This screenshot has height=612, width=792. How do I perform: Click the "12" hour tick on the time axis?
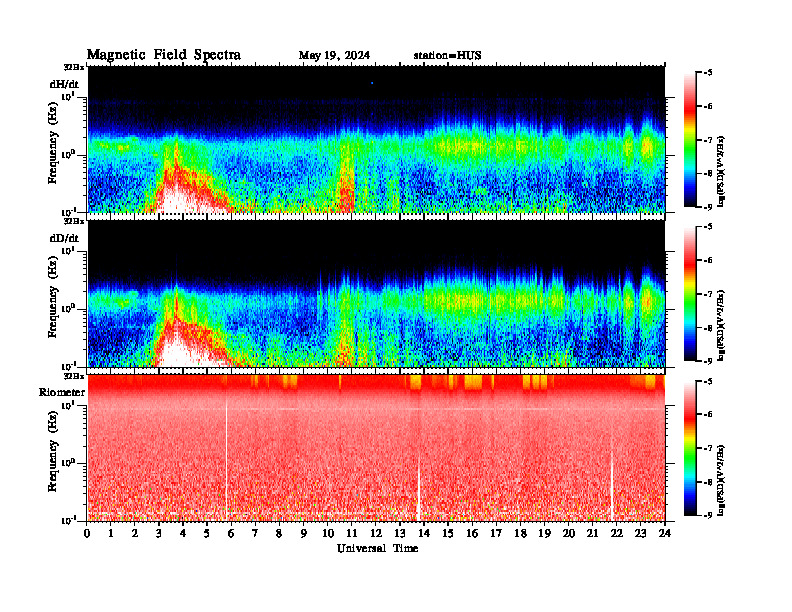(x=376, y=533)
